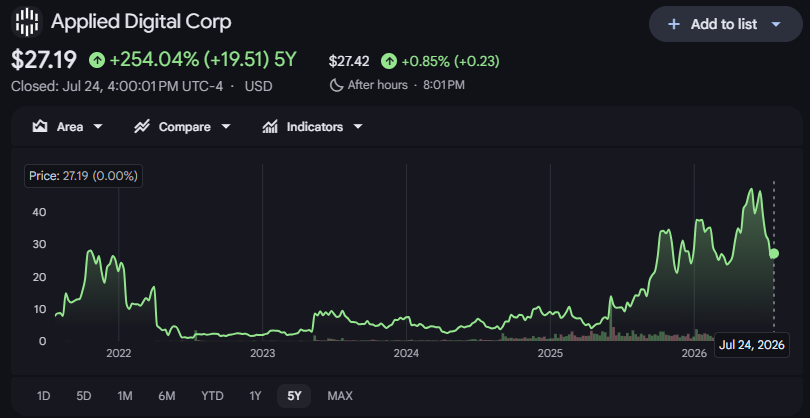Viewport: 810px width, 418px height.
Task: Expand the Compare dropdown arrow
Action: pyautogui.click(x=225, y=127)
